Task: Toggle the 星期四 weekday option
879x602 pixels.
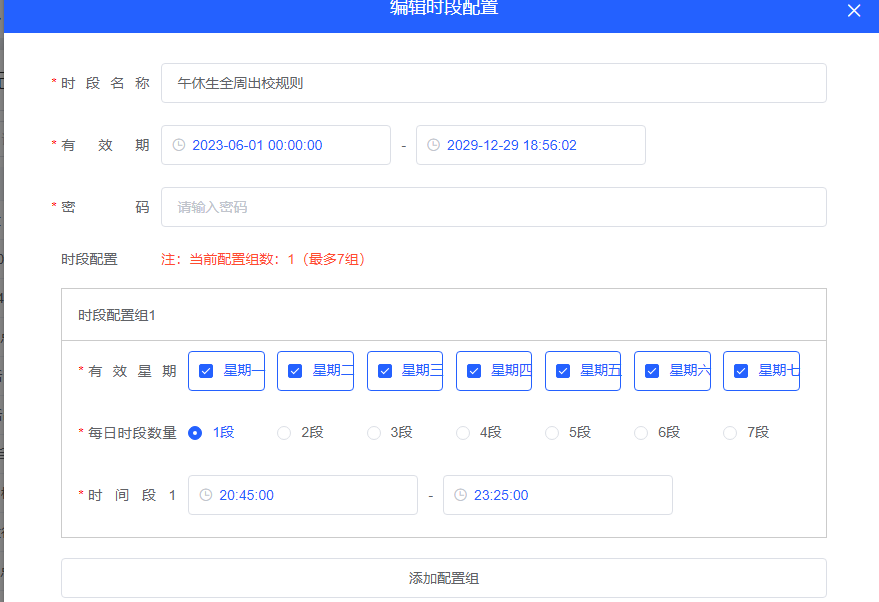Action: point(474,371)
